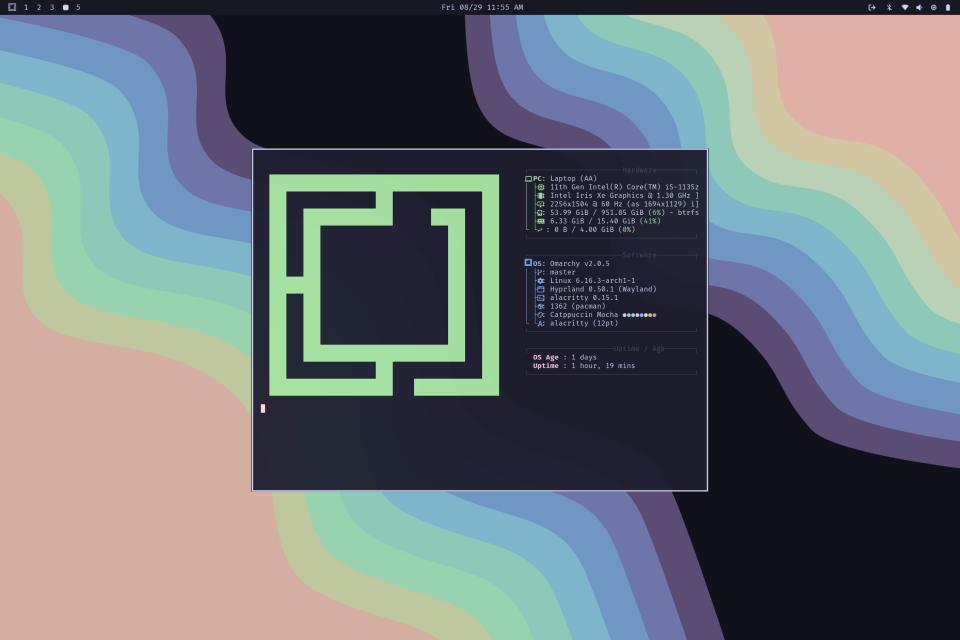Open the Omarchy menu icon in top bar
This screenshot has width=960, height=640.
(x=12, y=7)
